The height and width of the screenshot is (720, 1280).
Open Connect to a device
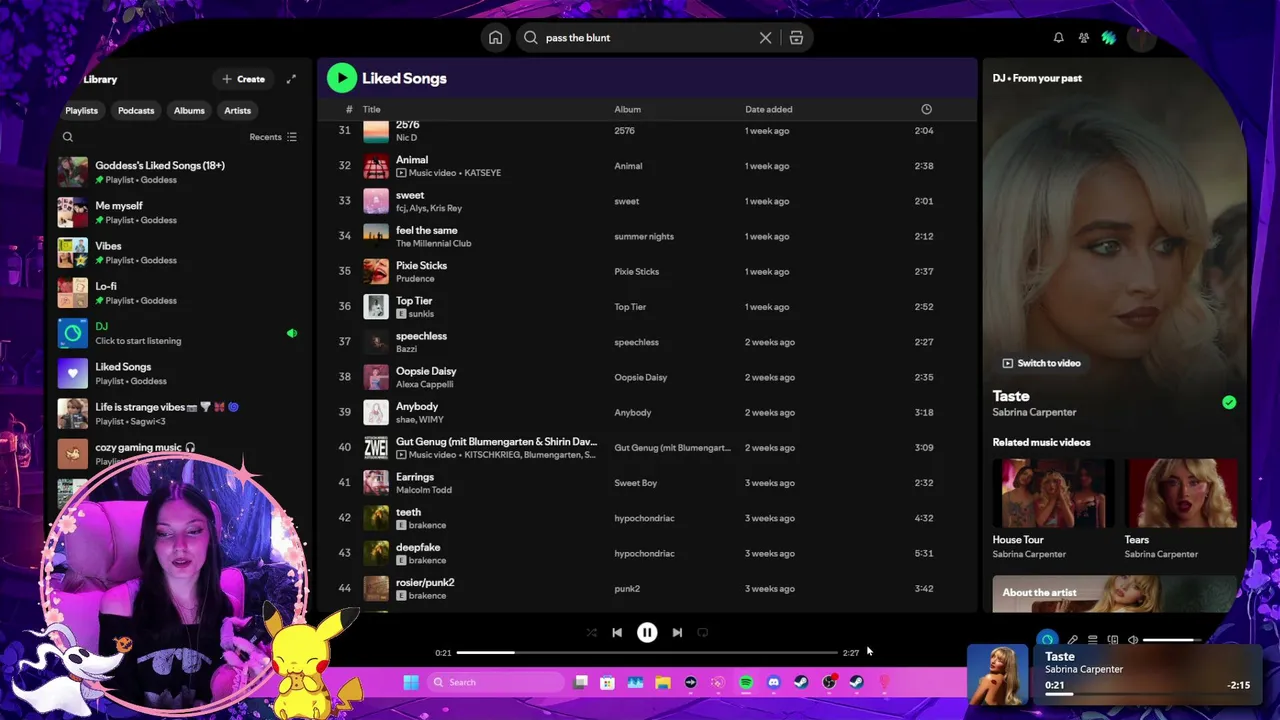1112,640
